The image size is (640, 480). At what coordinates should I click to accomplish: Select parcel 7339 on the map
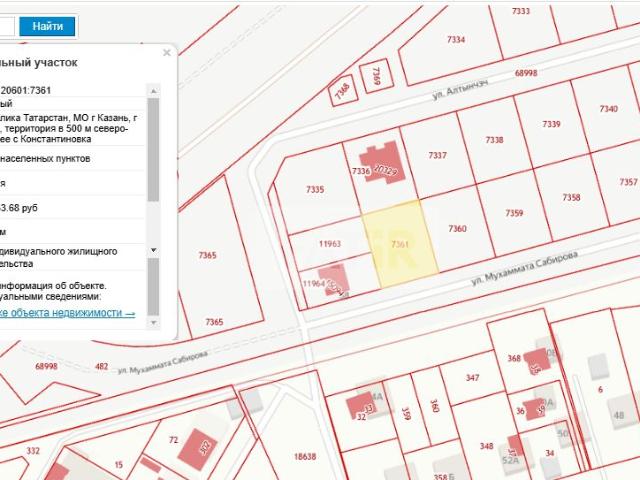click(551, 124)
